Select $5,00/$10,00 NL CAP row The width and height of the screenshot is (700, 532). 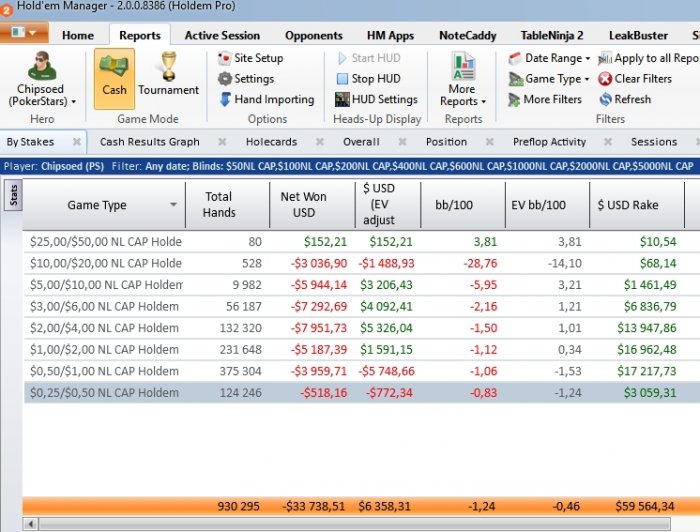click(362, 285)
